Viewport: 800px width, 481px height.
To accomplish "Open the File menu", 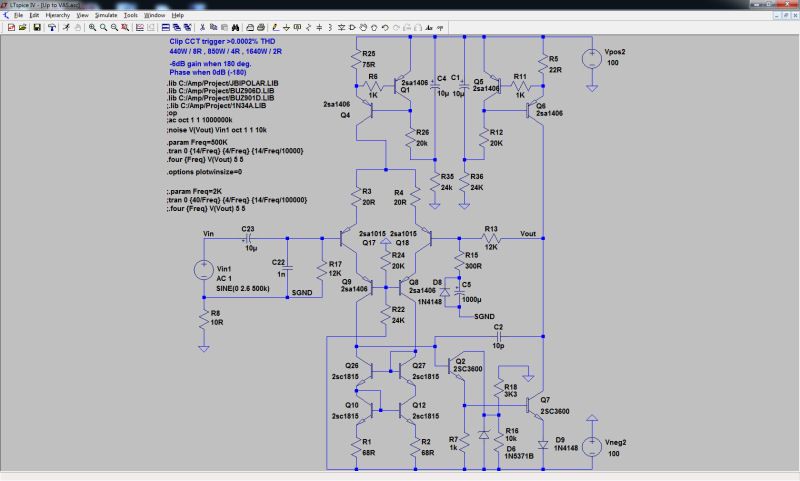I will click(19, 15).
